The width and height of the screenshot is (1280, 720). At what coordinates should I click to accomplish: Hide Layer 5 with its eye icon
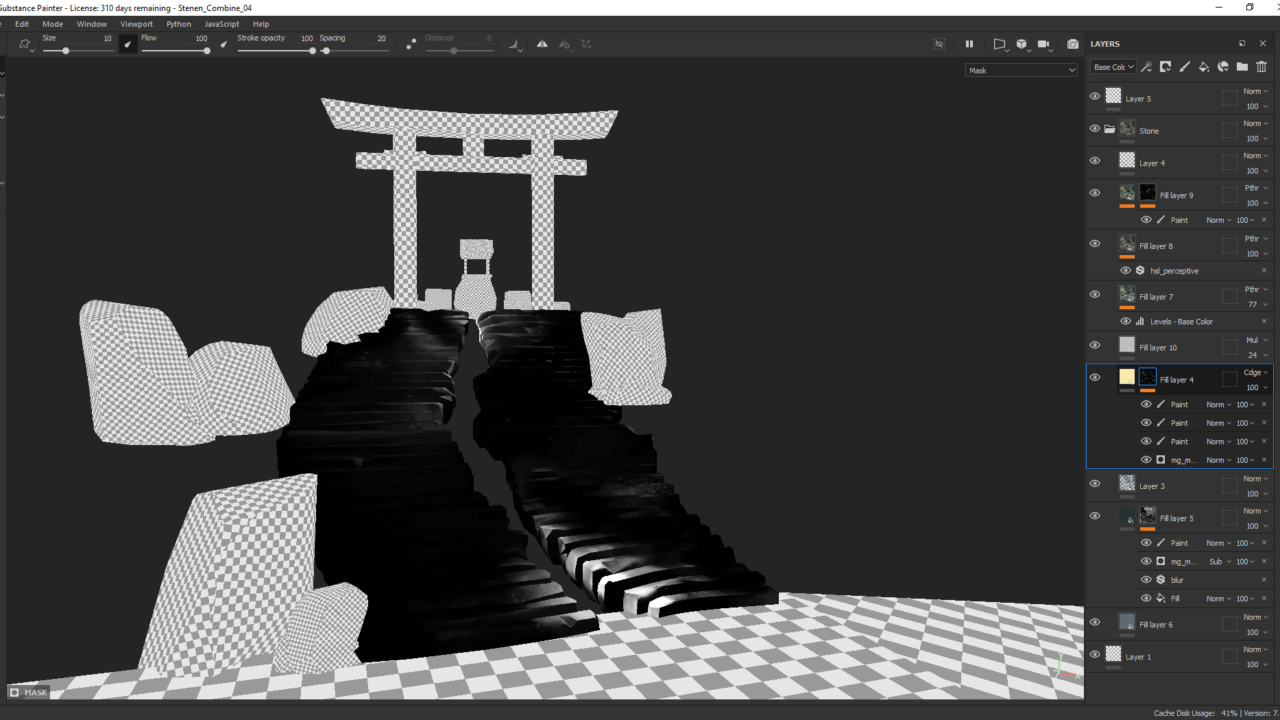coord(1095,97)
